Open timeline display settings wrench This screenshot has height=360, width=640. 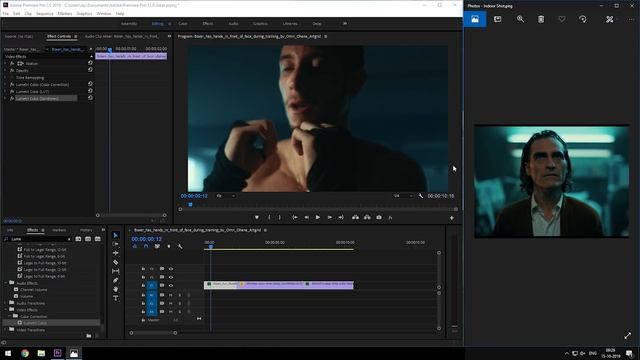pyautogui.click(x=180, y=247)
